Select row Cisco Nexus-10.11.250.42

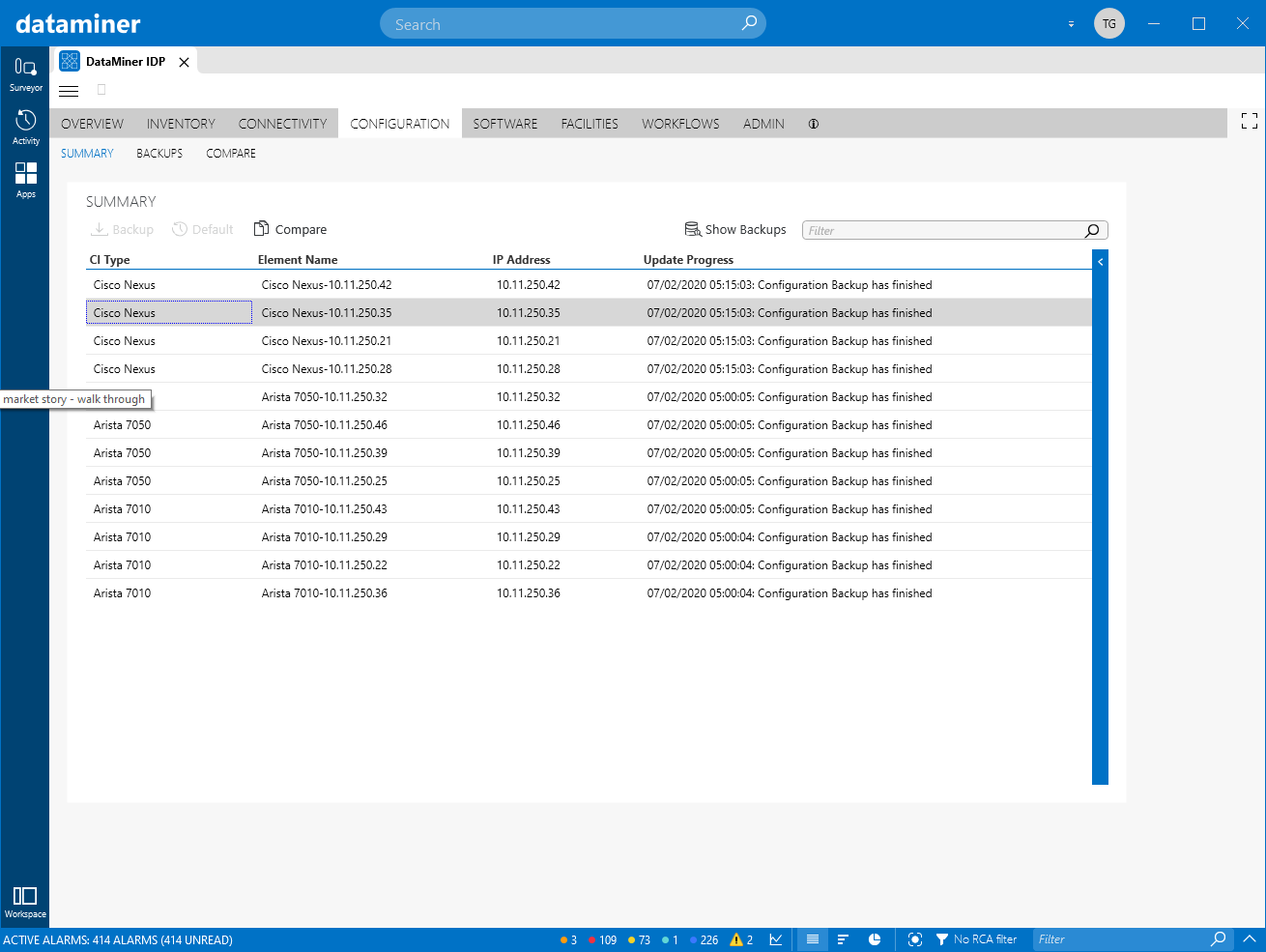tap(589, 285)
